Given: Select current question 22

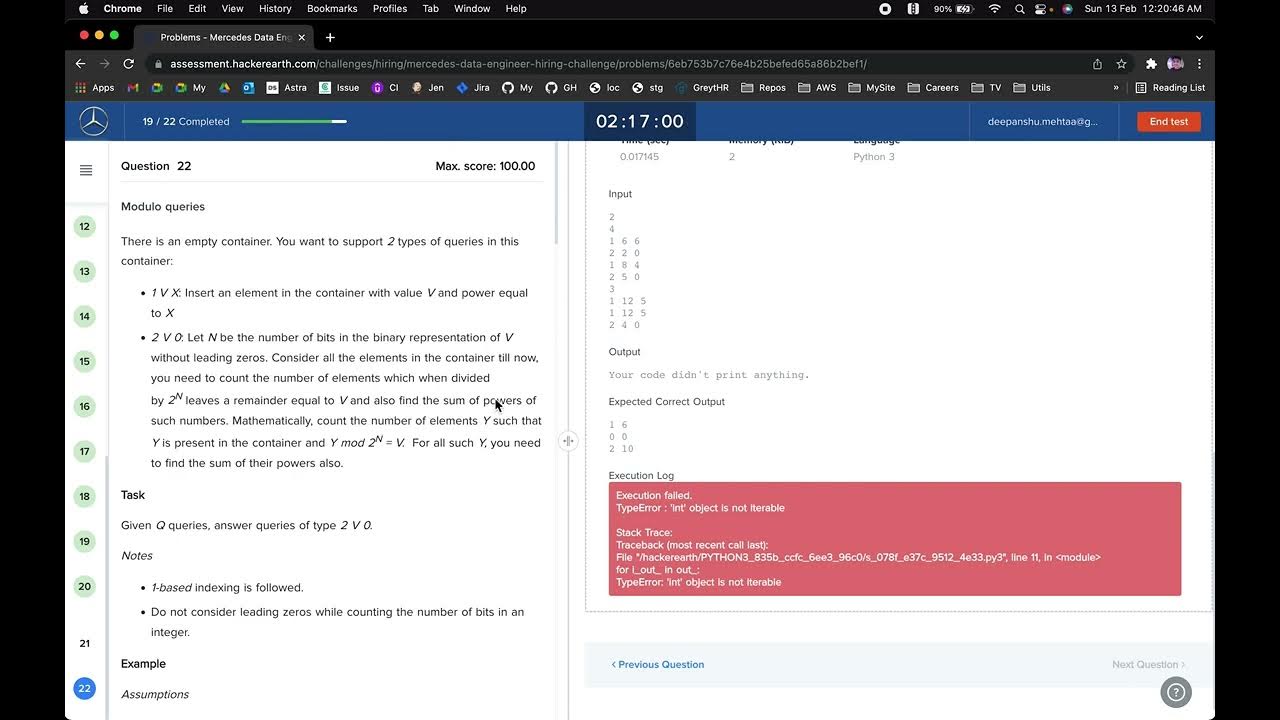Looking at the screenshot, I should point(85,688).
